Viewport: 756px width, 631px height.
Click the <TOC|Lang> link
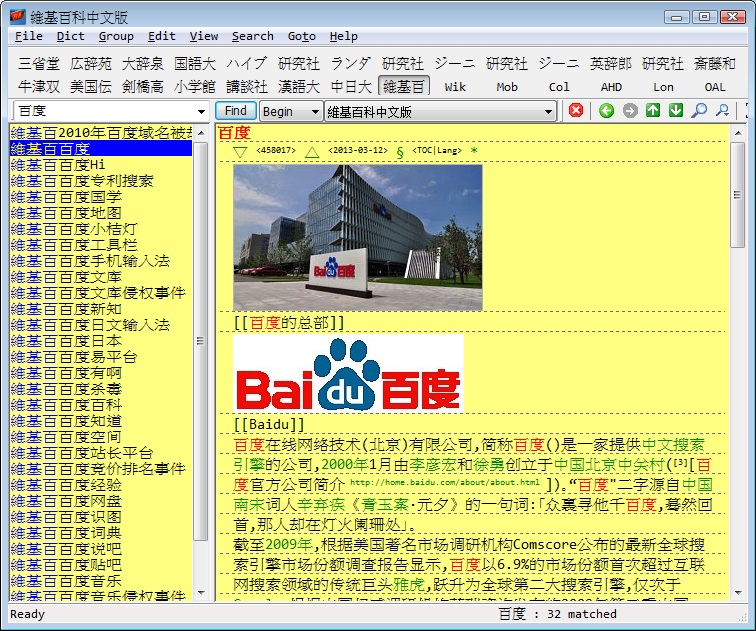437,150
